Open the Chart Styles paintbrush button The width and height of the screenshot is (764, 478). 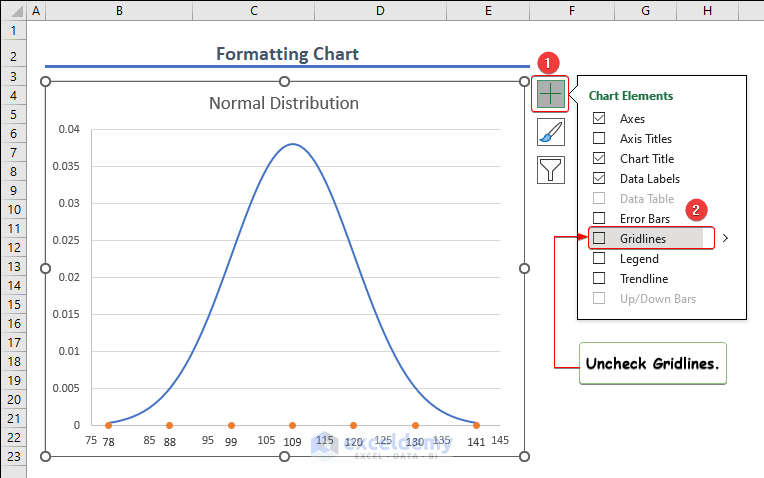click(x=551, y=132)
